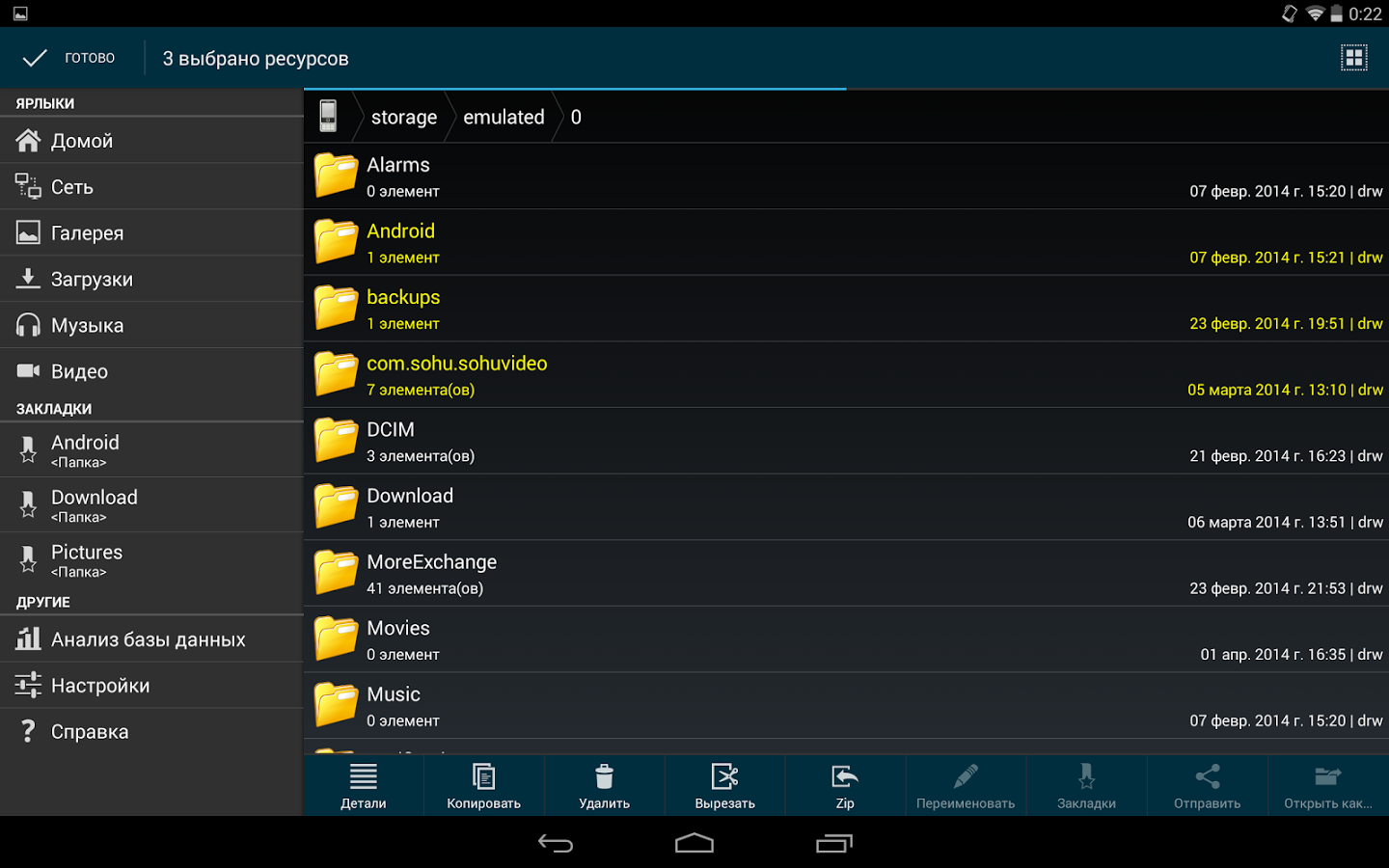Tap the Android back navigation button
The image size is (1389, 868).
[556, 844]
